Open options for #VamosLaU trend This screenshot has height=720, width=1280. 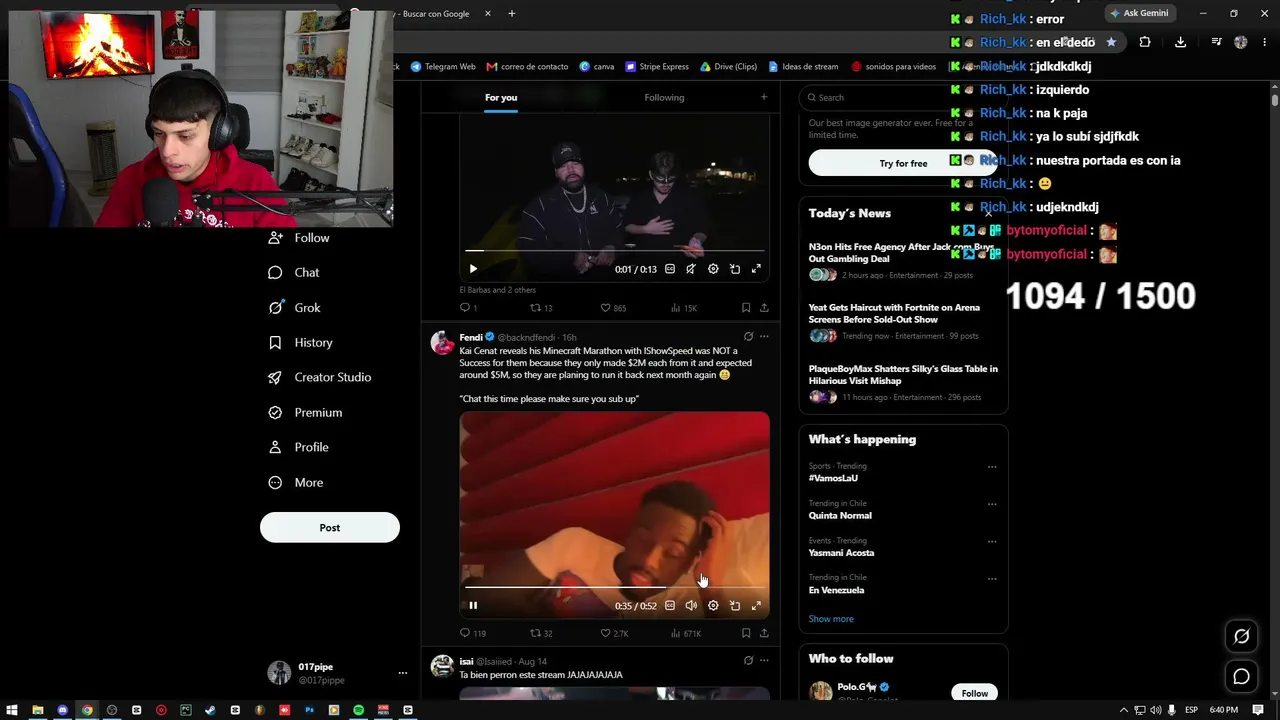pyautogui.click(x=992, y=467)
